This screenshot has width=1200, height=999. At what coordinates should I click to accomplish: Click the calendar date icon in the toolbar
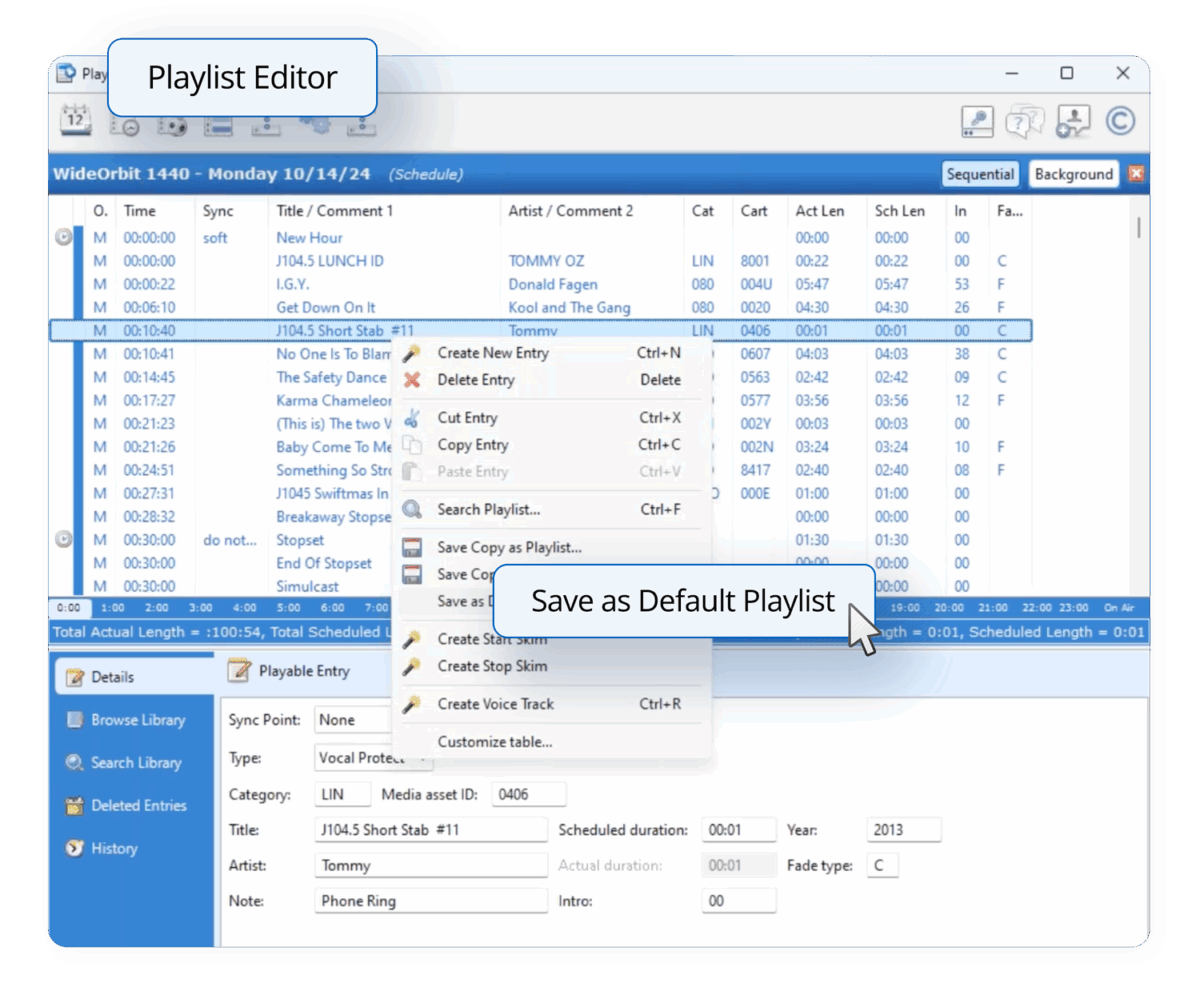[76, 121]
